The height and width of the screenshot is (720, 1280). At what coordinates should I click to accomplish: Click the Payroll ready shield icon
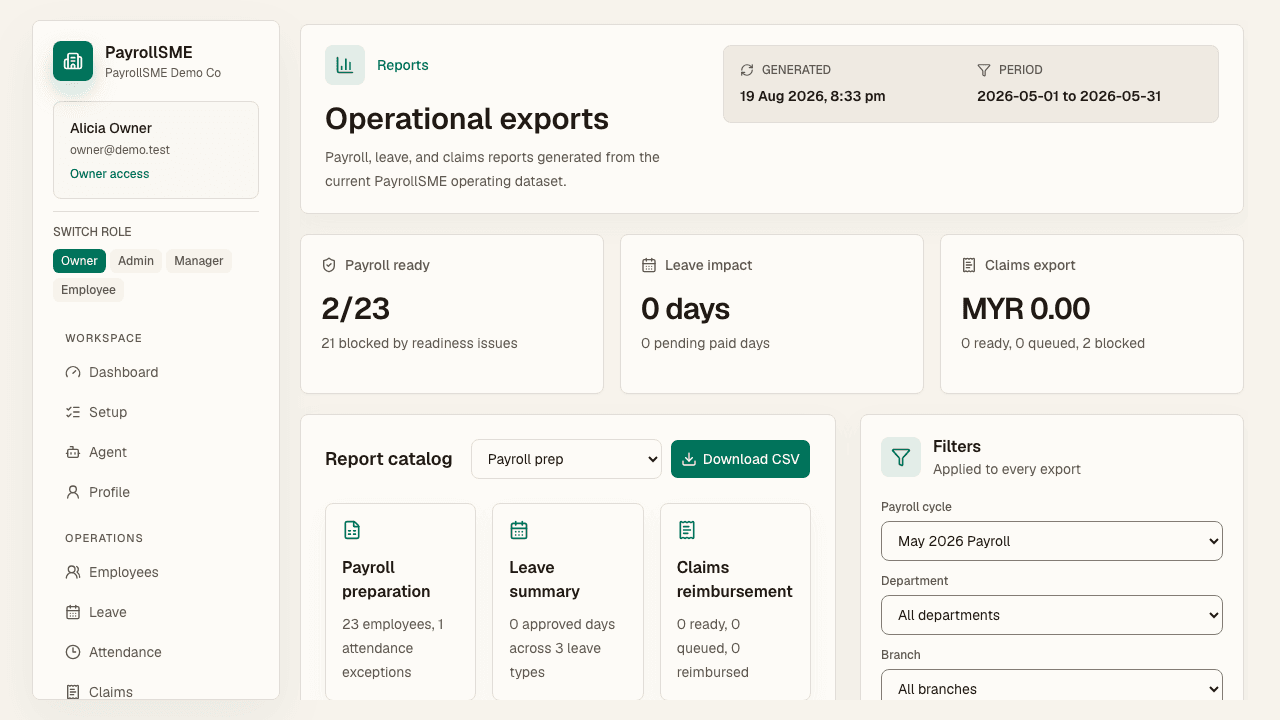[x=329, y=265]
